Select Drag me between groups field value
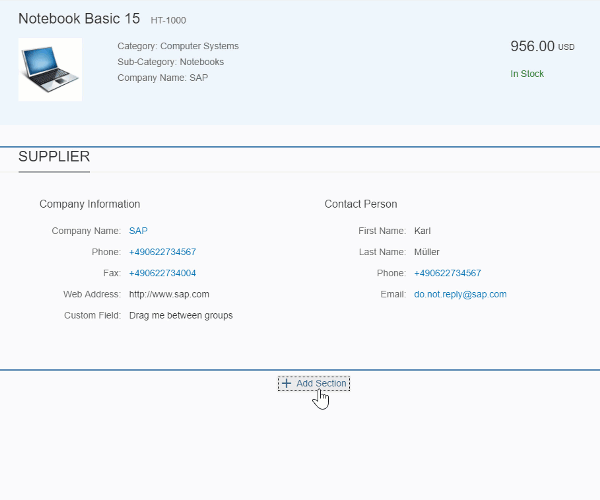 (181, 315)
